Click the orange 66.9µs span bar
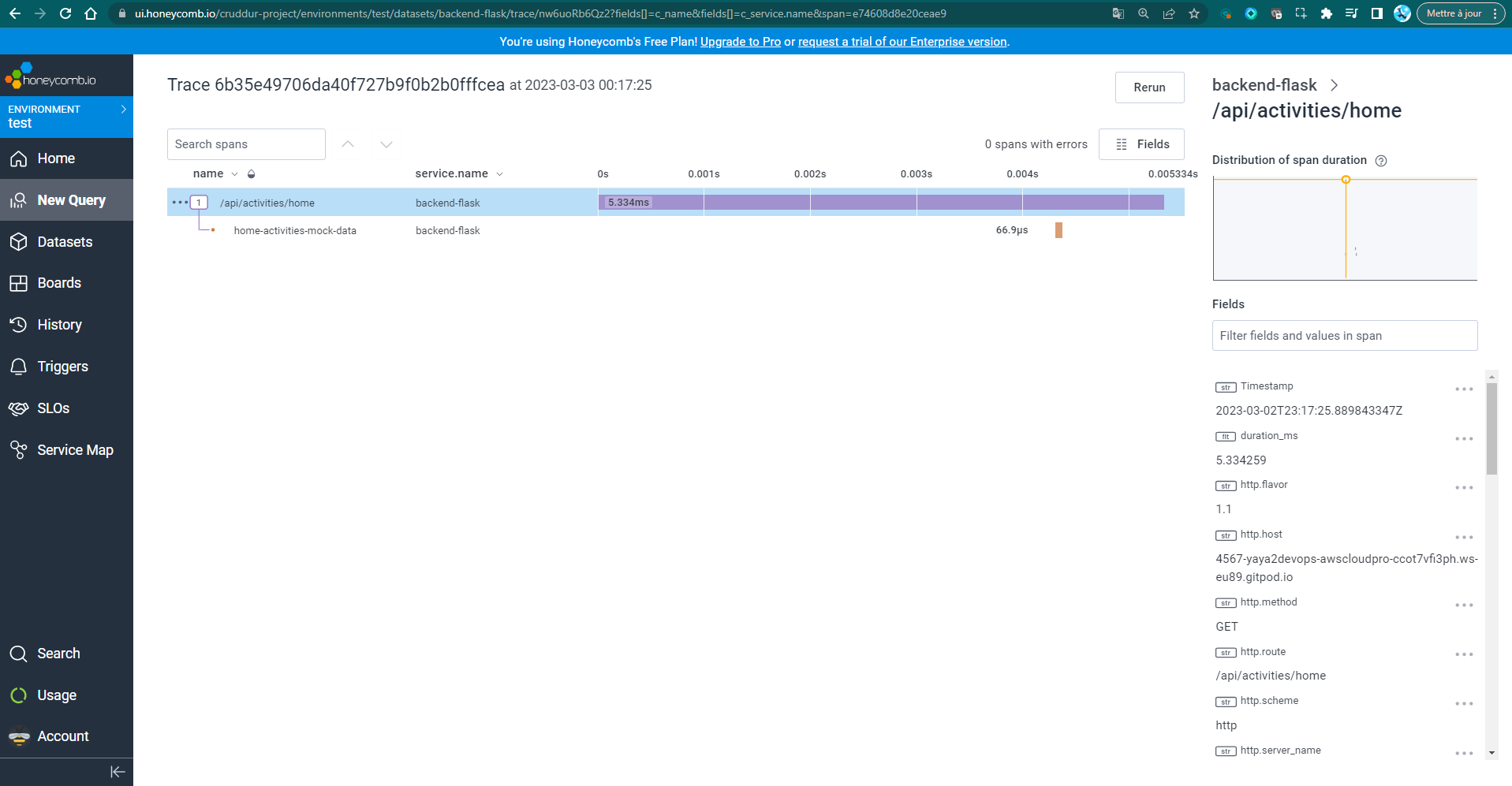1512x786 pixels. coord(1058,230)
